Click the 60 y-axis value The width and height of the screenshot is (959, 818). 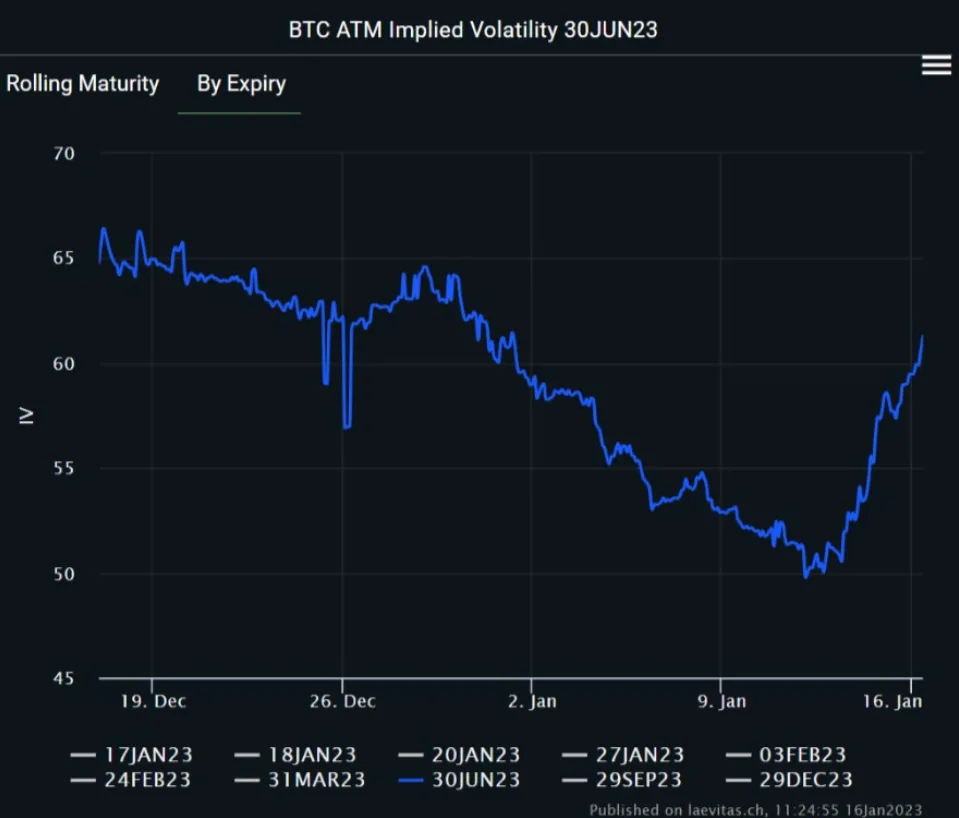[x=64, y=364]
